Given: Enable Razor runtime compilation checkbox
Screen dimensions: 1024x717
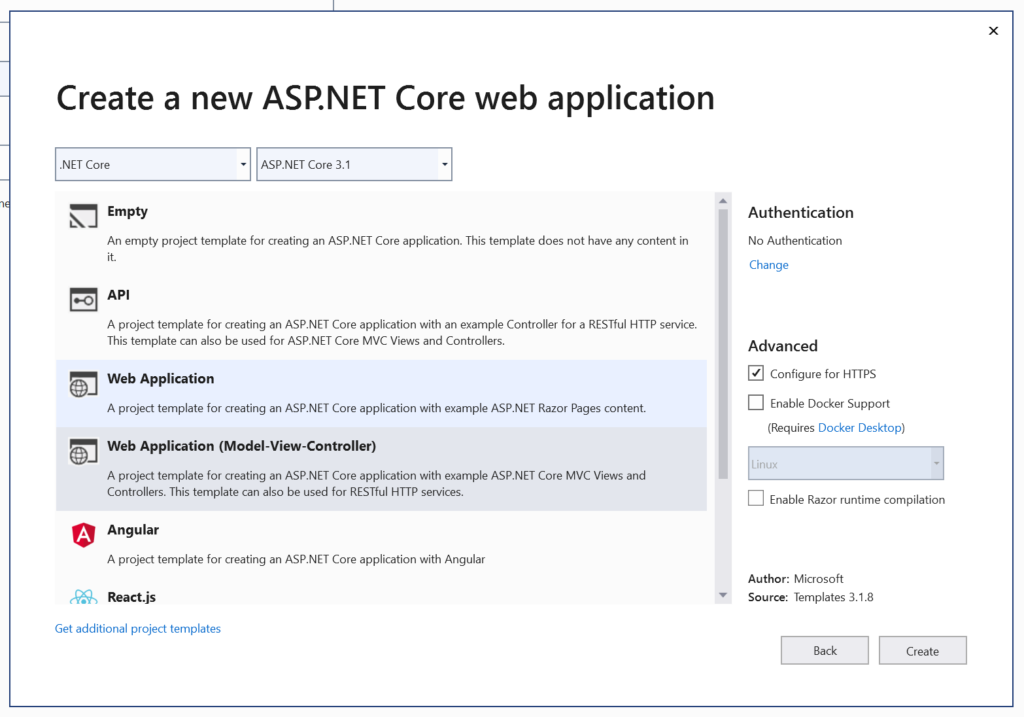Looking at the screenshot, I should [x=756, y=498].
